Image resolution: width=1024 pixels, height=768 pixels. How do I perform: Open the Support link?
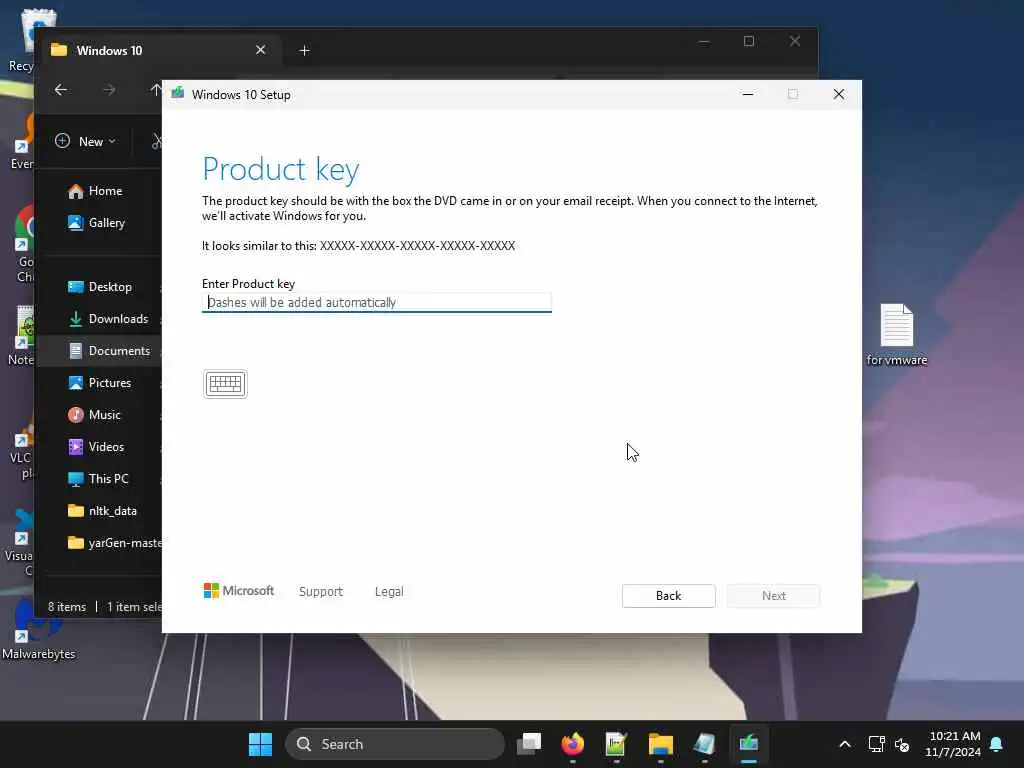(321, 592)
